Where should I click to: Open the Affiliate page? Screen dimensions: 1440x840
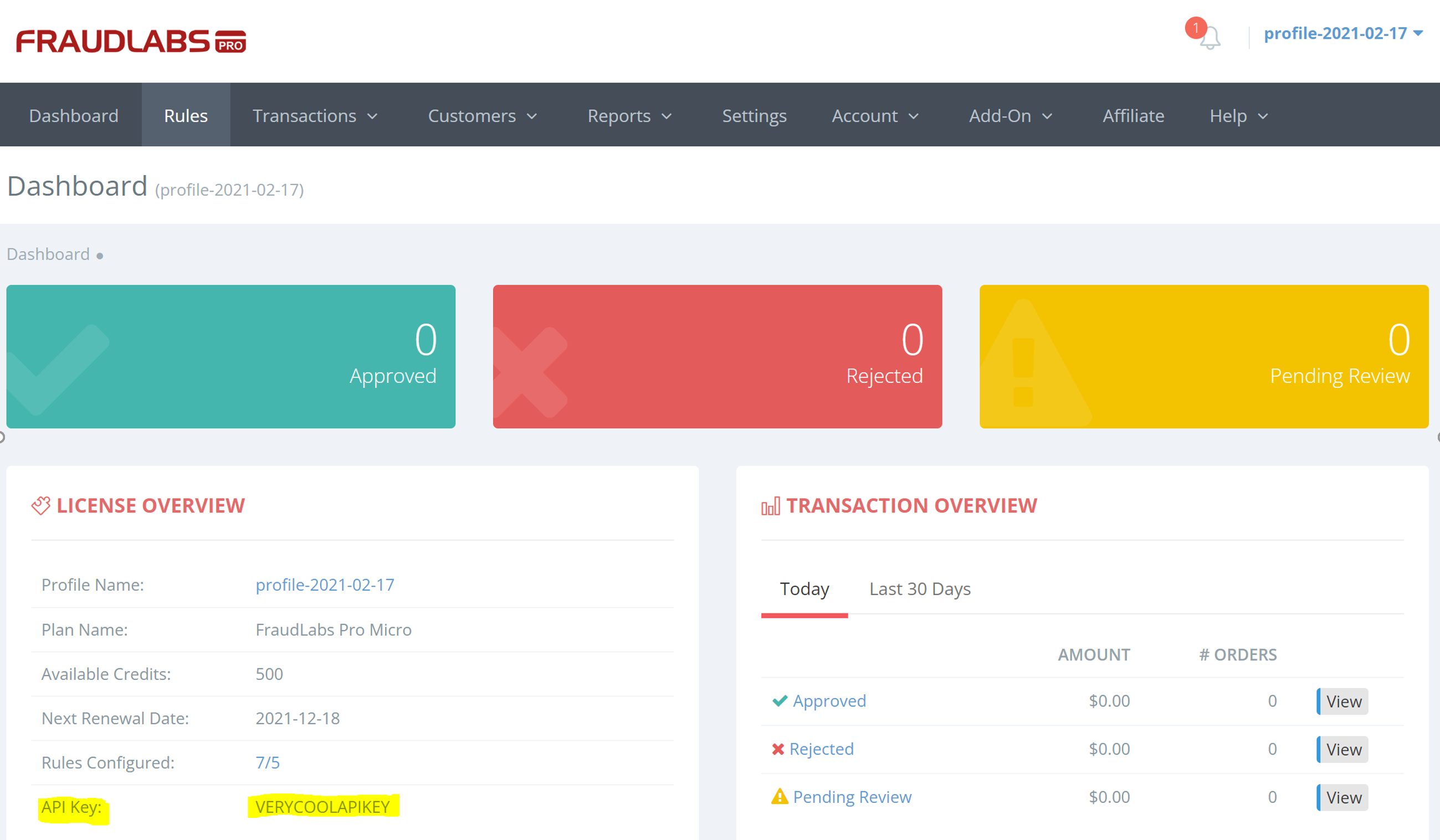[1133, 115]
